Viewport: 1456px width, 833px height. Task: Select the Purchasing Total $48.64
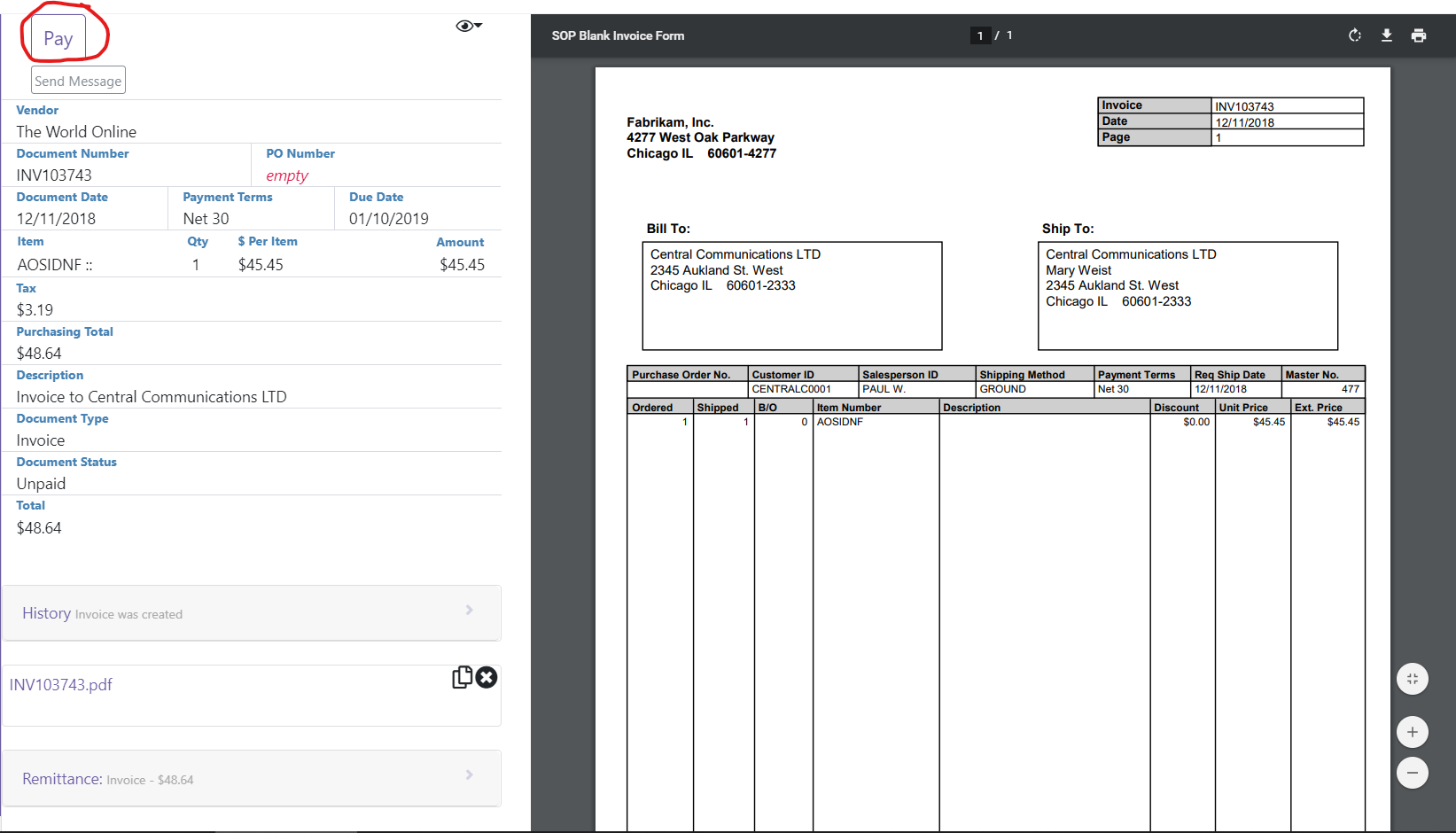tap(39, 354)
